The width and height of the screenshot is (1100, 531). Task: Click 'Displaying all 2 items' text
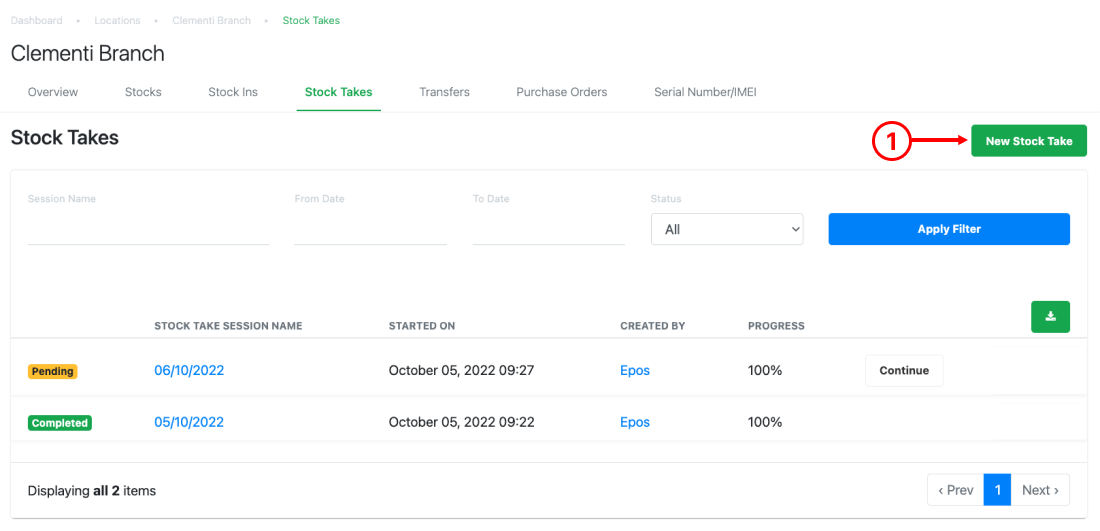(x=92, y=491)
